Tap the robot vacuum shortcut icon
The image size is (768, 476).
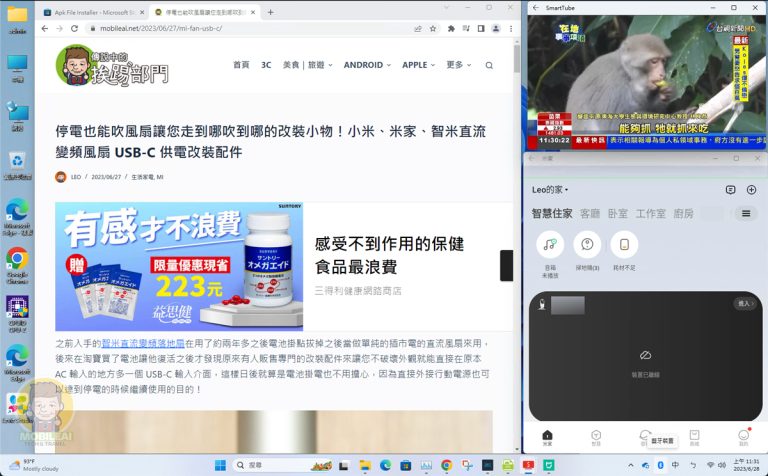point(587,244)
